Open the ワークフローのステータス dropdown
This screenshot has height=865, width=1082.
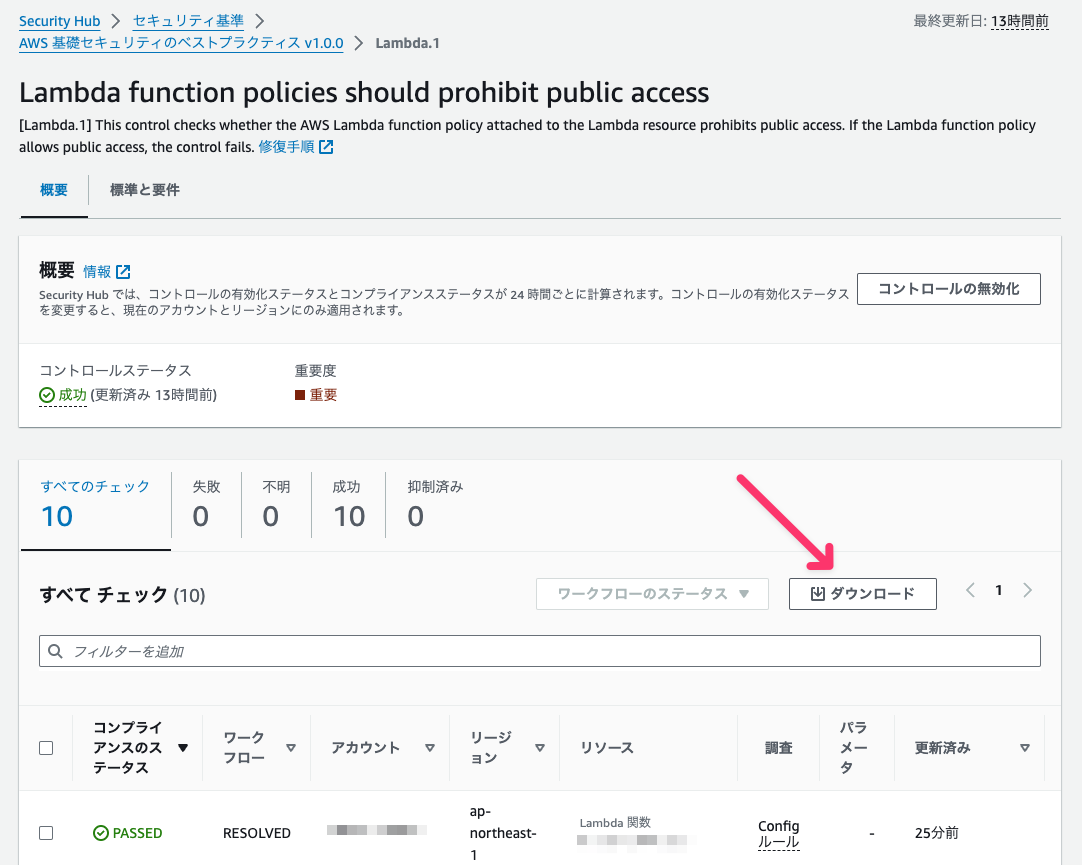tap(652, 593)
